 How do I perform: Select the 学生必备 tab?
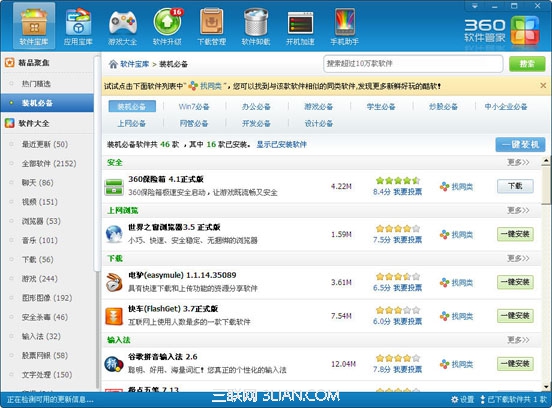coord(381,106)
